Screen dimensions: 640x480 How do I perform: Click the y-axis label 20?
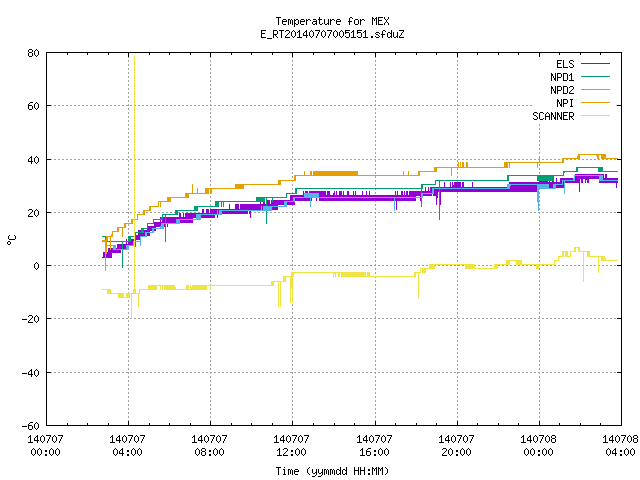point(33,213)
